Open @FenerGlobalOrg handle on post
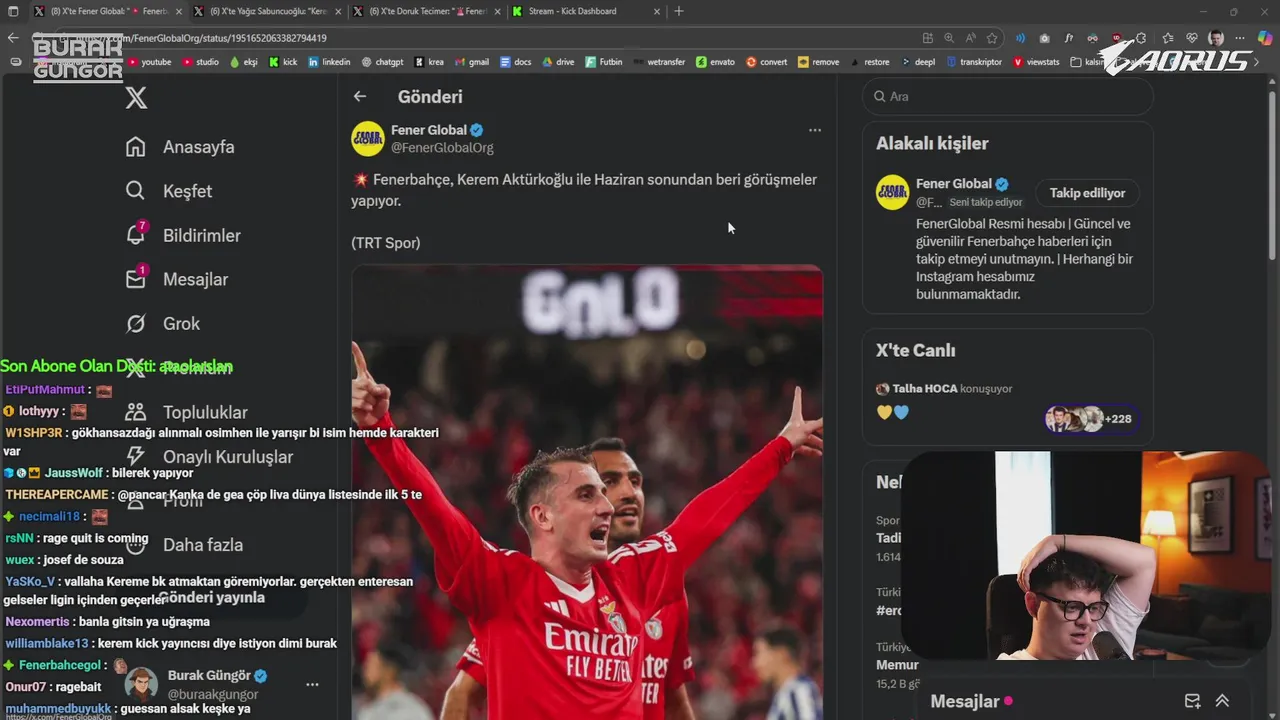 click(442, 148)
